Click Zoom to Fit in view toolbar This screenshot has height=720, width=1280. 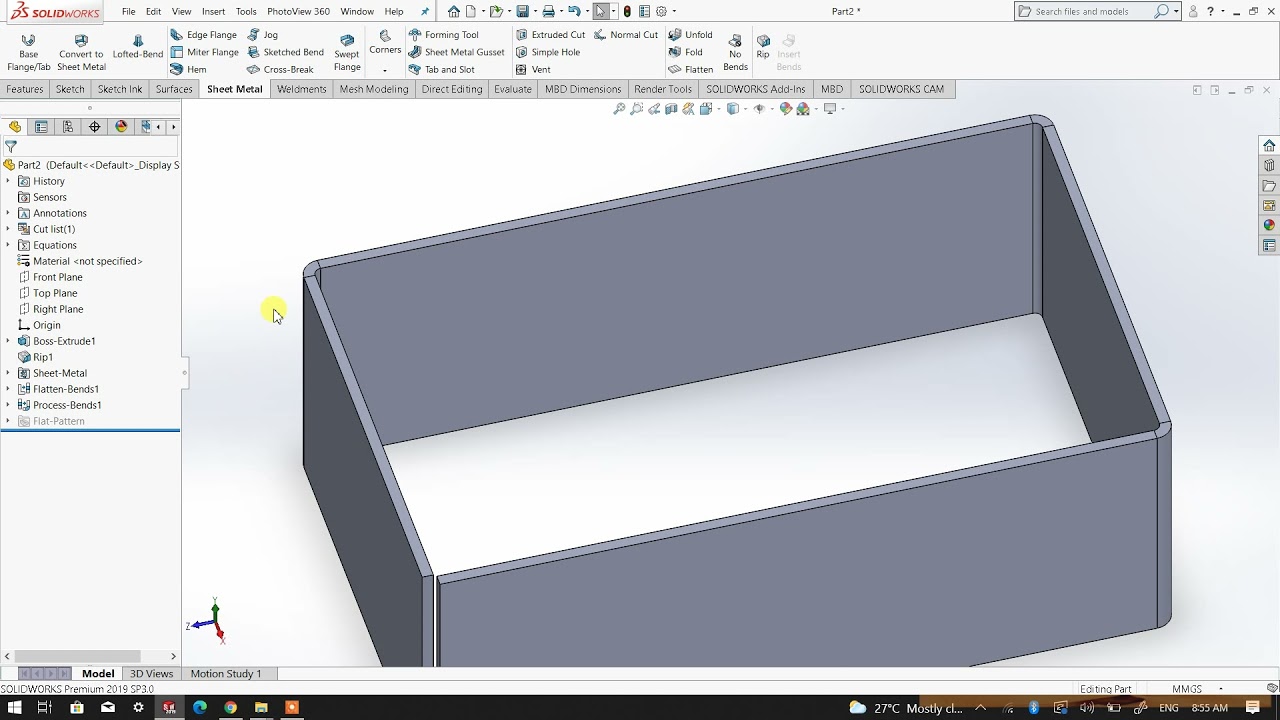619,109
